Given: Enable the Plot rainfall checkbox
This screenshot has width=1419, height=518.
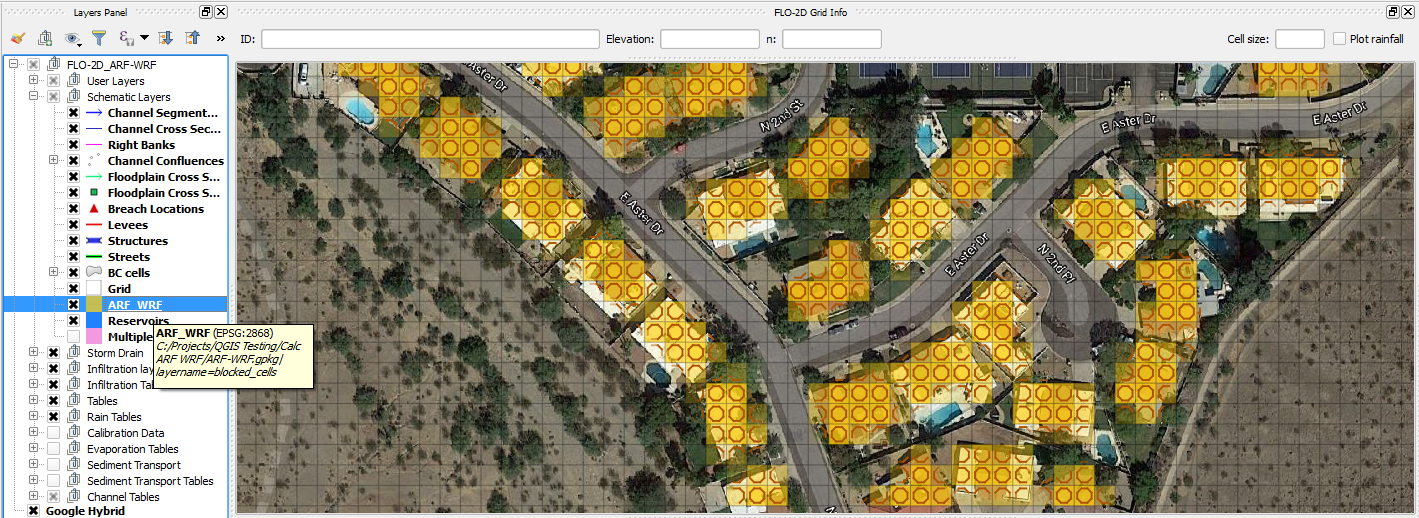Looking at the screenshot, I should coord(1340,39).
